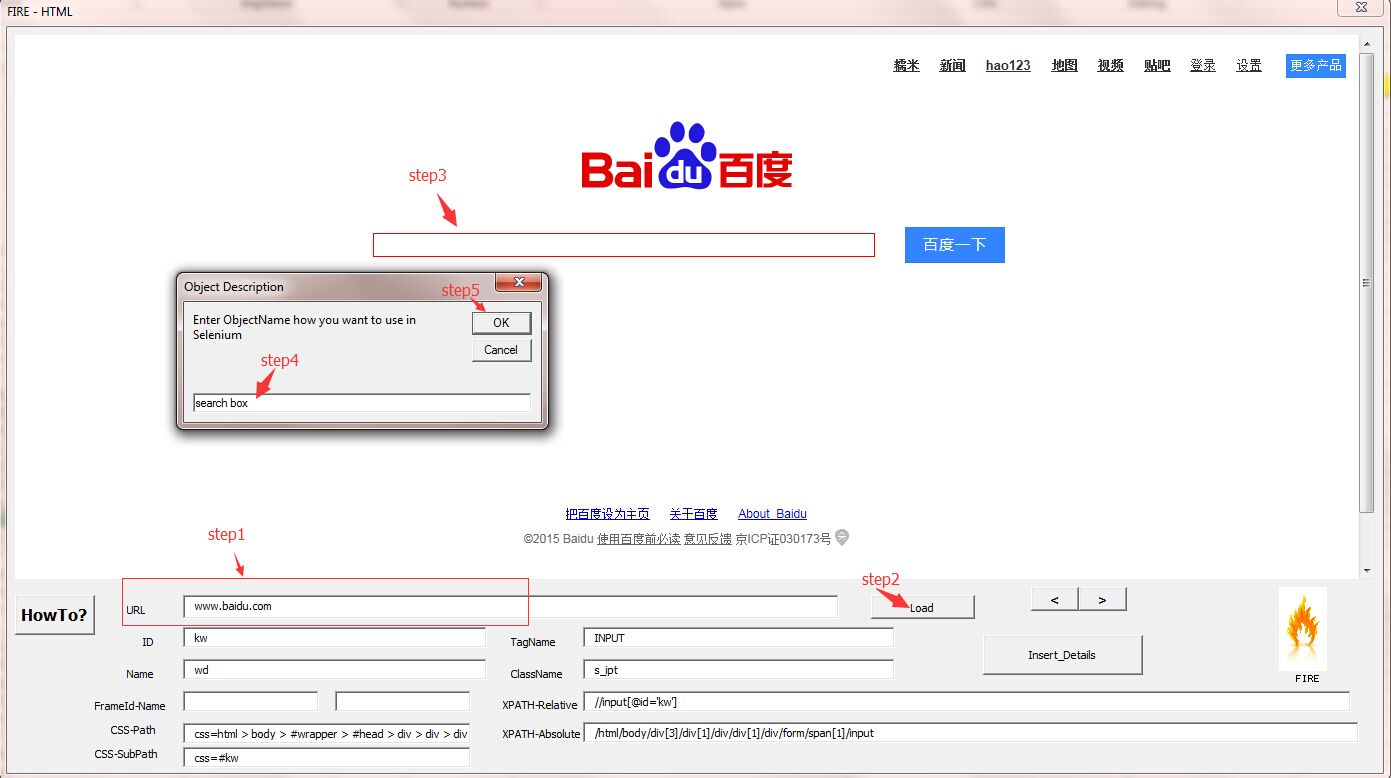Image resolution: width=1391 pixels, height=778 pixels.
Task: Click the 'XPATH-Relative' label
Action: pos(540,705)
